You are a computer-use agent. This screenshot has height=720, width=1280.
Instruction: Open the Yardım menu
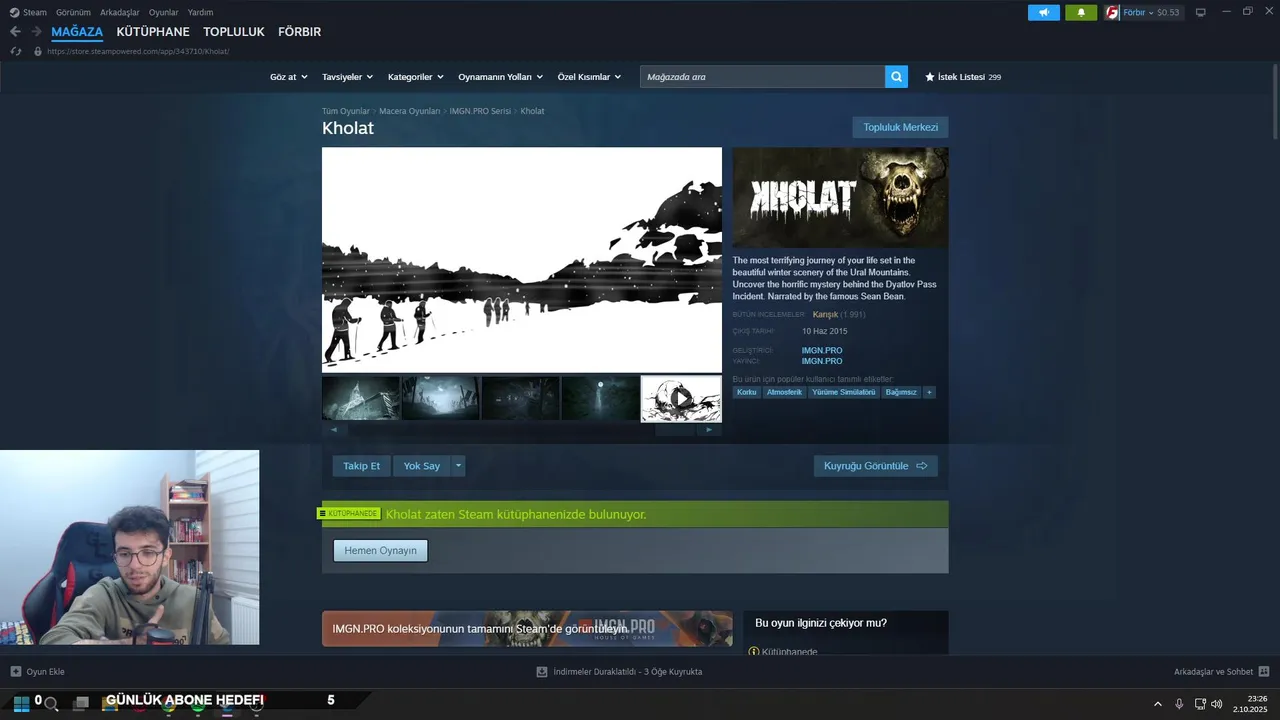click(x=200, y=12)
